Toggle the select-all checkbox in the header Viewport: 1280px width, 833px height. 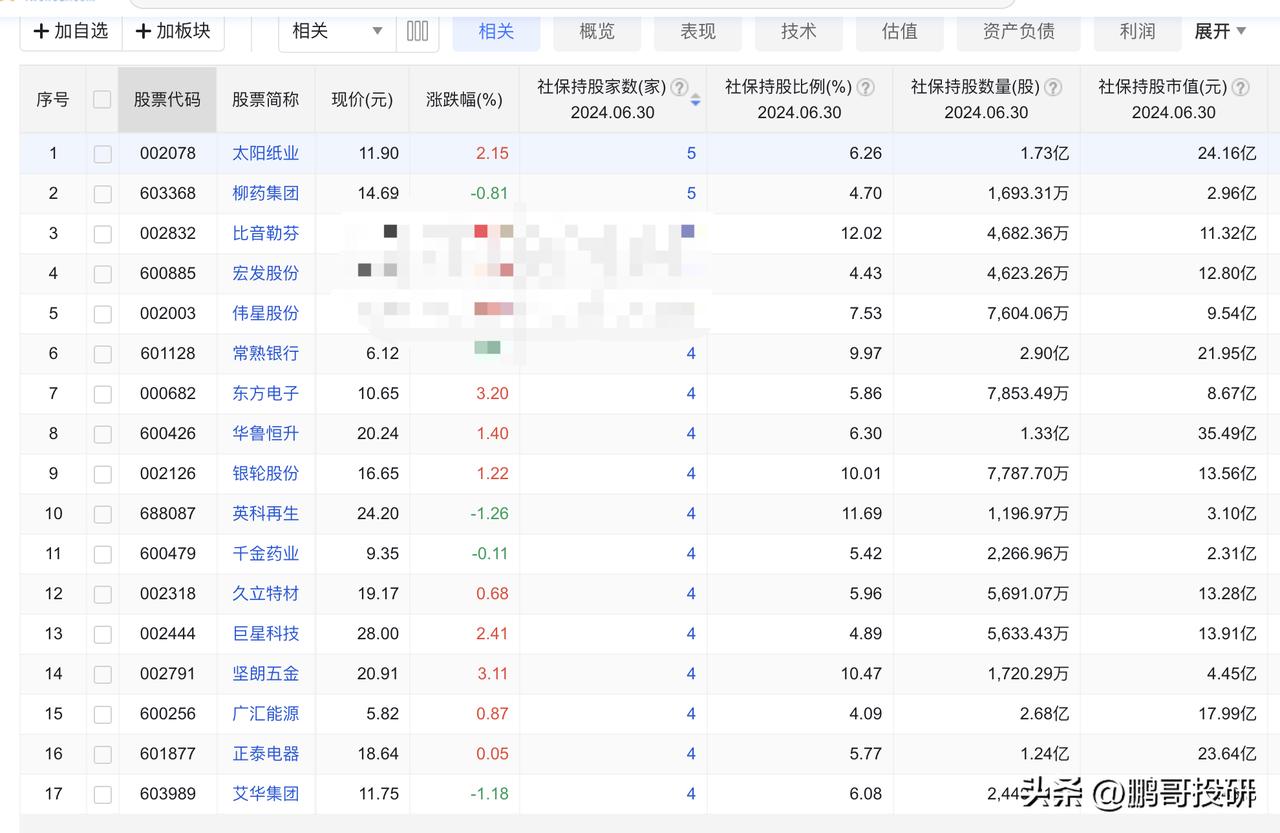tap(102, 99)
